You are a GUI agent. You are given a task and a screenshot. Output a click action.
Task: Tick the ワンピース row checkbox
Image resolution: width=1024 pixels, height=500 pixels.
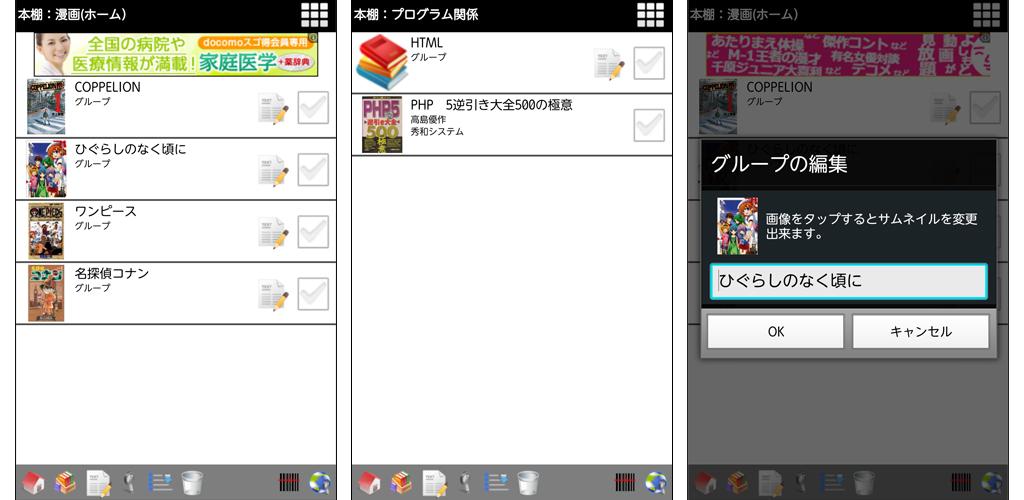pos(313,232)
